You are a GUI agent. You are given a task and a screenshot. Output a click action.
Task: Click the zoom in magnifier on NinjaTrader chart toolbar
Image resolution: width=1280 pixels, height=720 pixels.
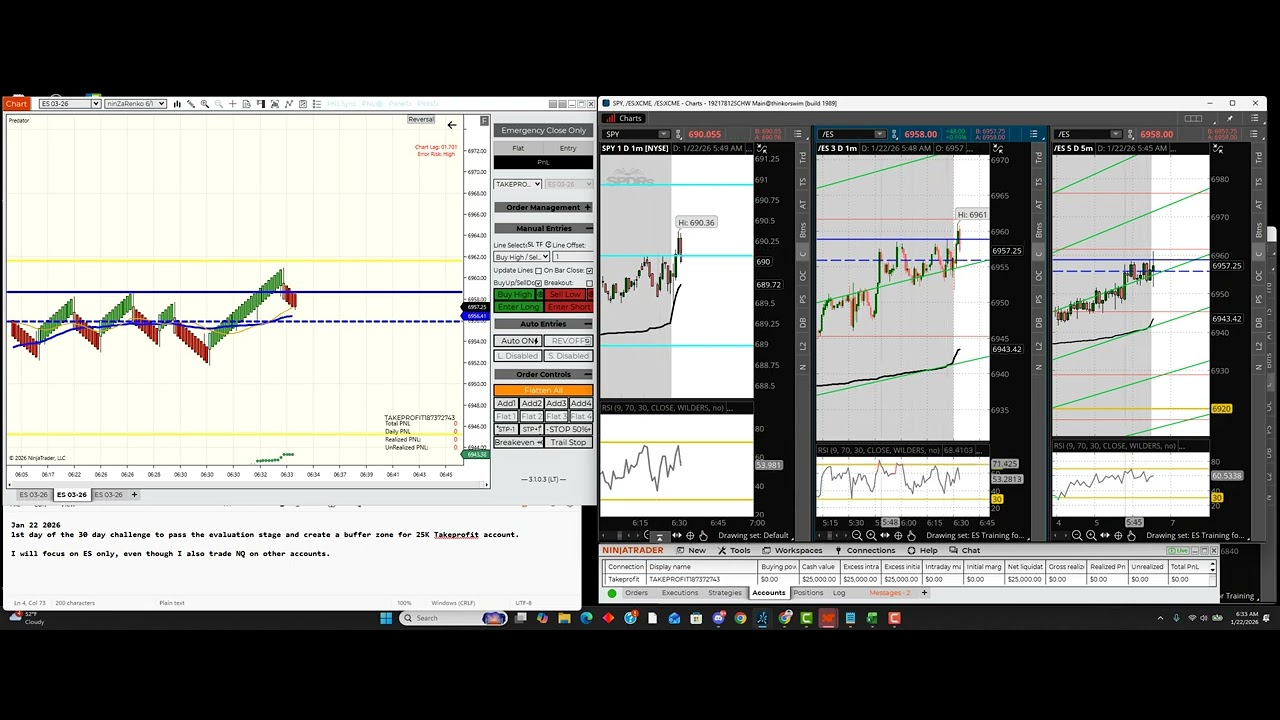click(x=205, y=103)
